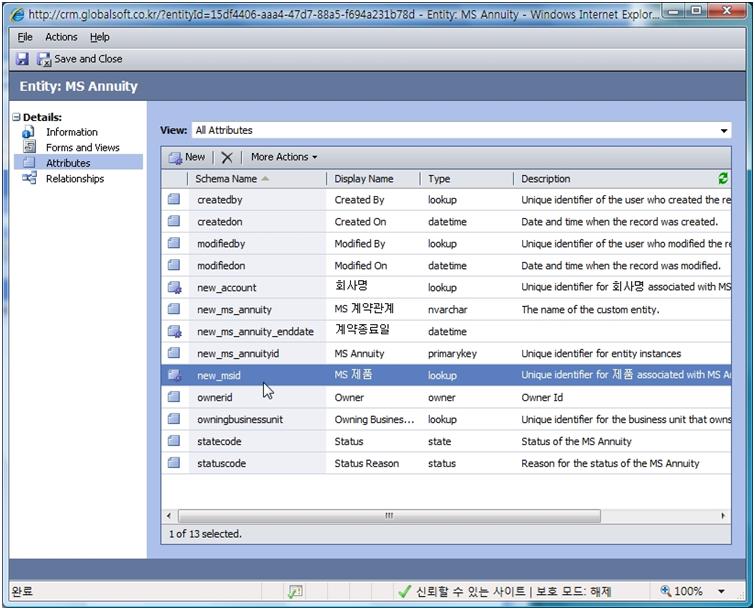Click the status bar popup blocker icon
The height and width of the screenshot is (610, 755).
coord(295,591)
